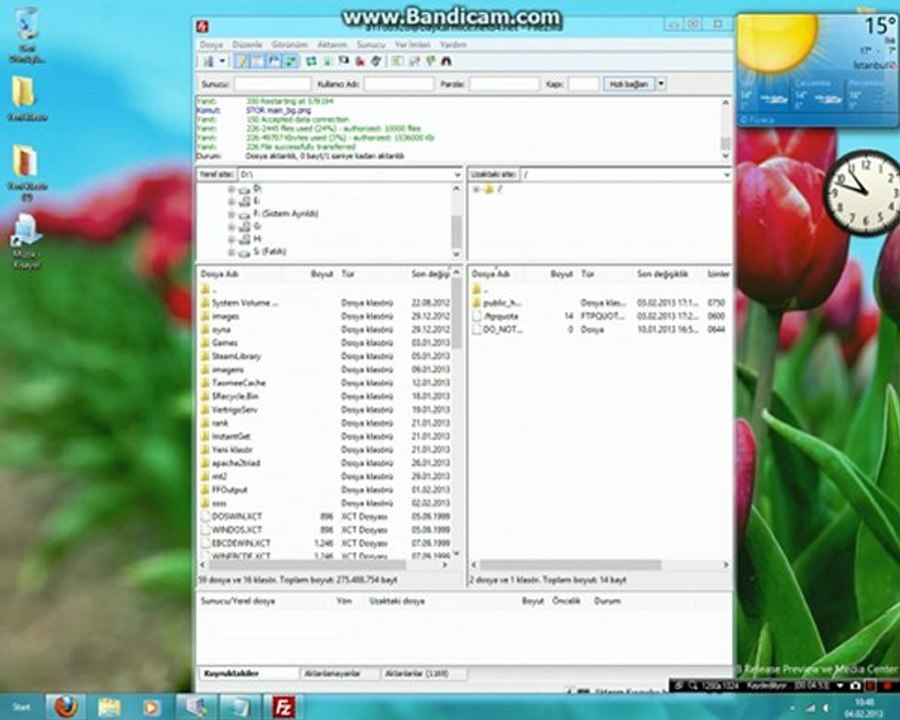
Task: Open the Aktarım menu
Action: click(x=332, y=44)
